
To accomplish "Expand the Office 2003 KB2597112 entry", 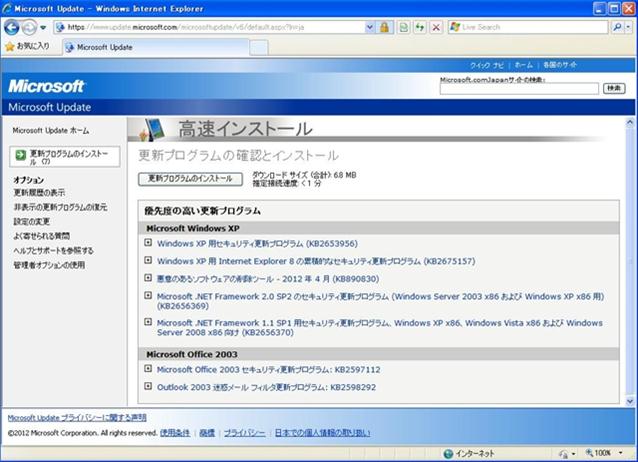I will point(148,368).
